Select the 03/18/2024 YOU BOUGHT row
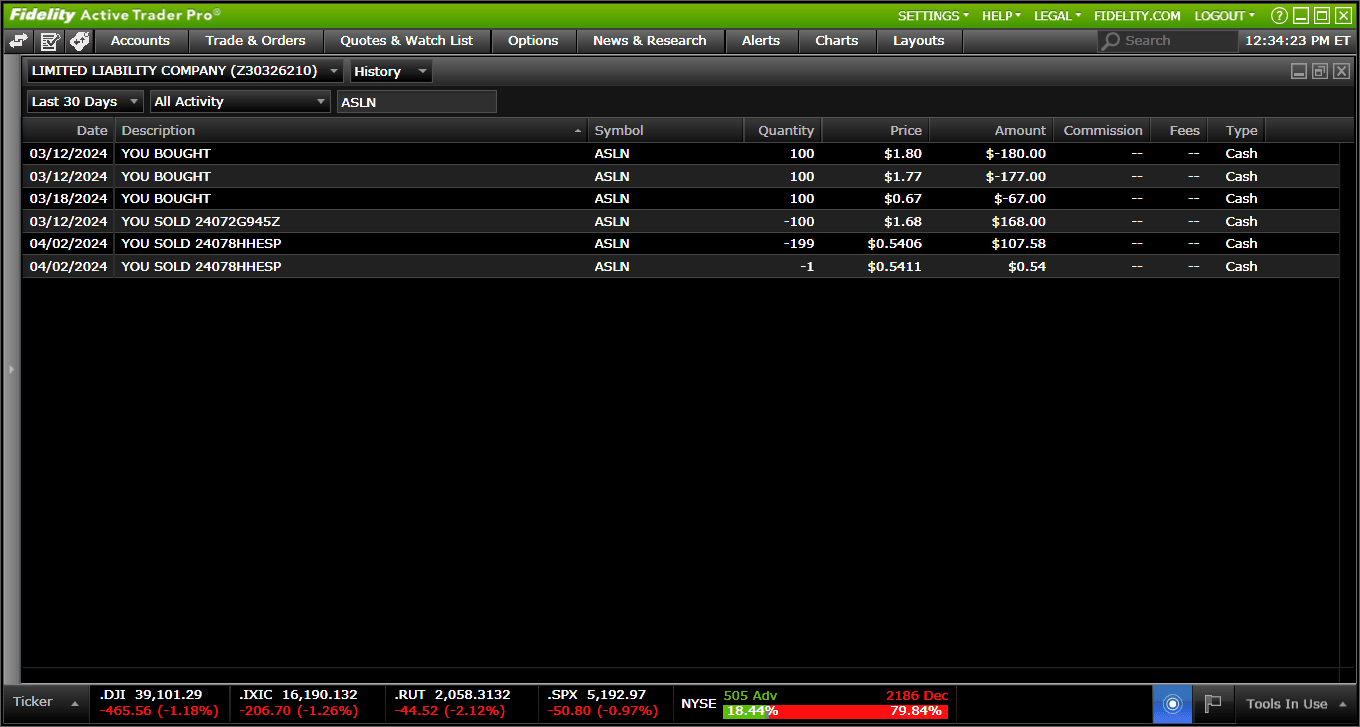The image size is (1360, 727). pyautogui.click(x=680, y=199)
